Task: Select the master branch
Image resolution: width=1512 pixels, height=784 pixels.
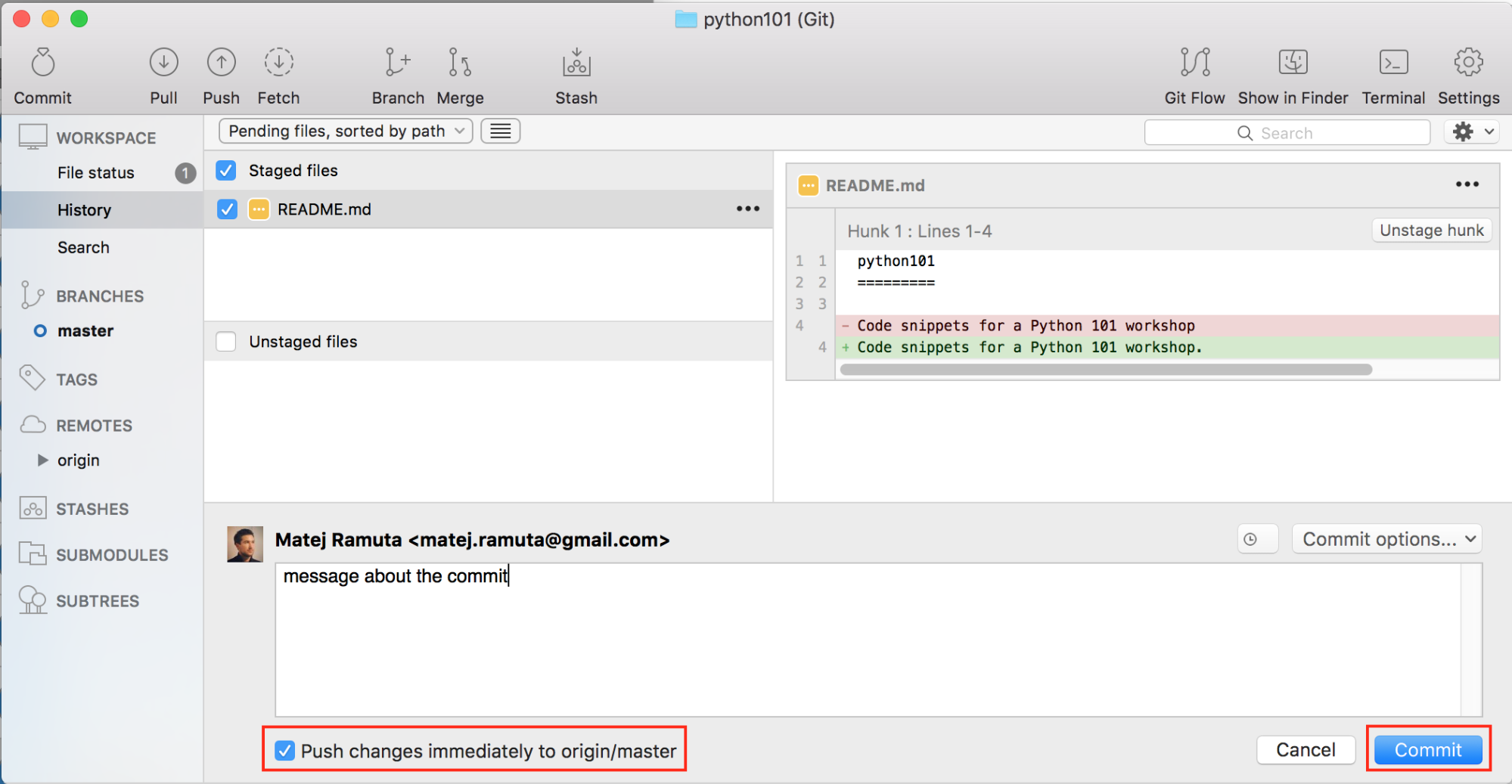Action: tap(85, 330)
